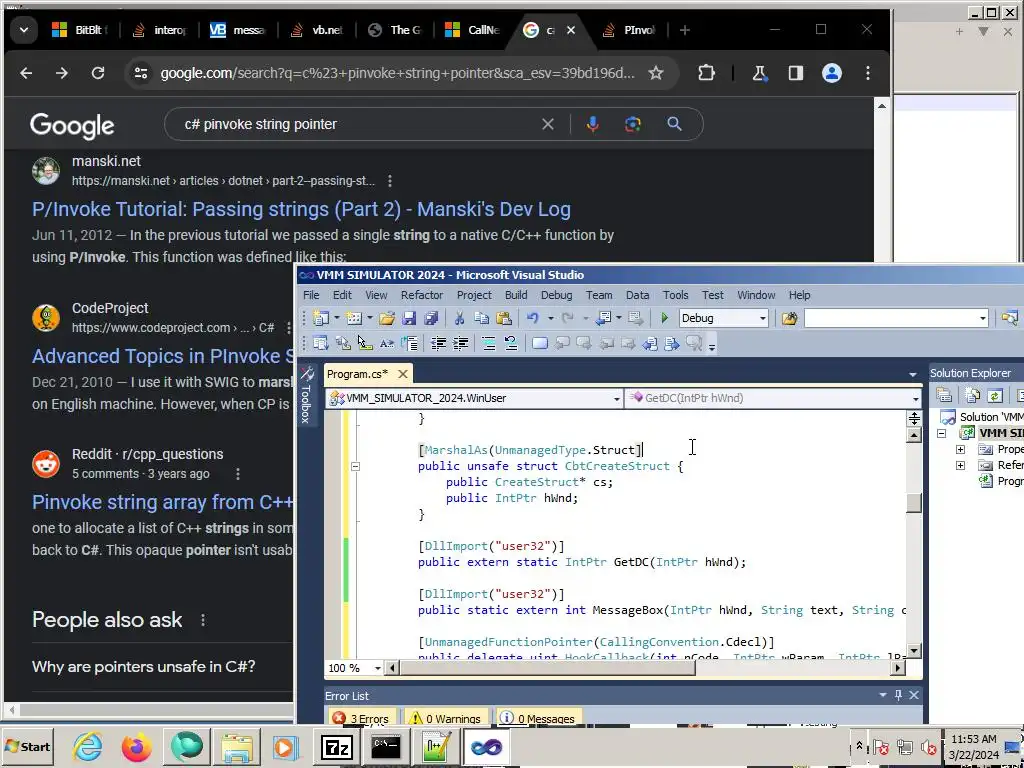Toggle auto-hide pin on Error List
1024x768 pixels.
899,696
